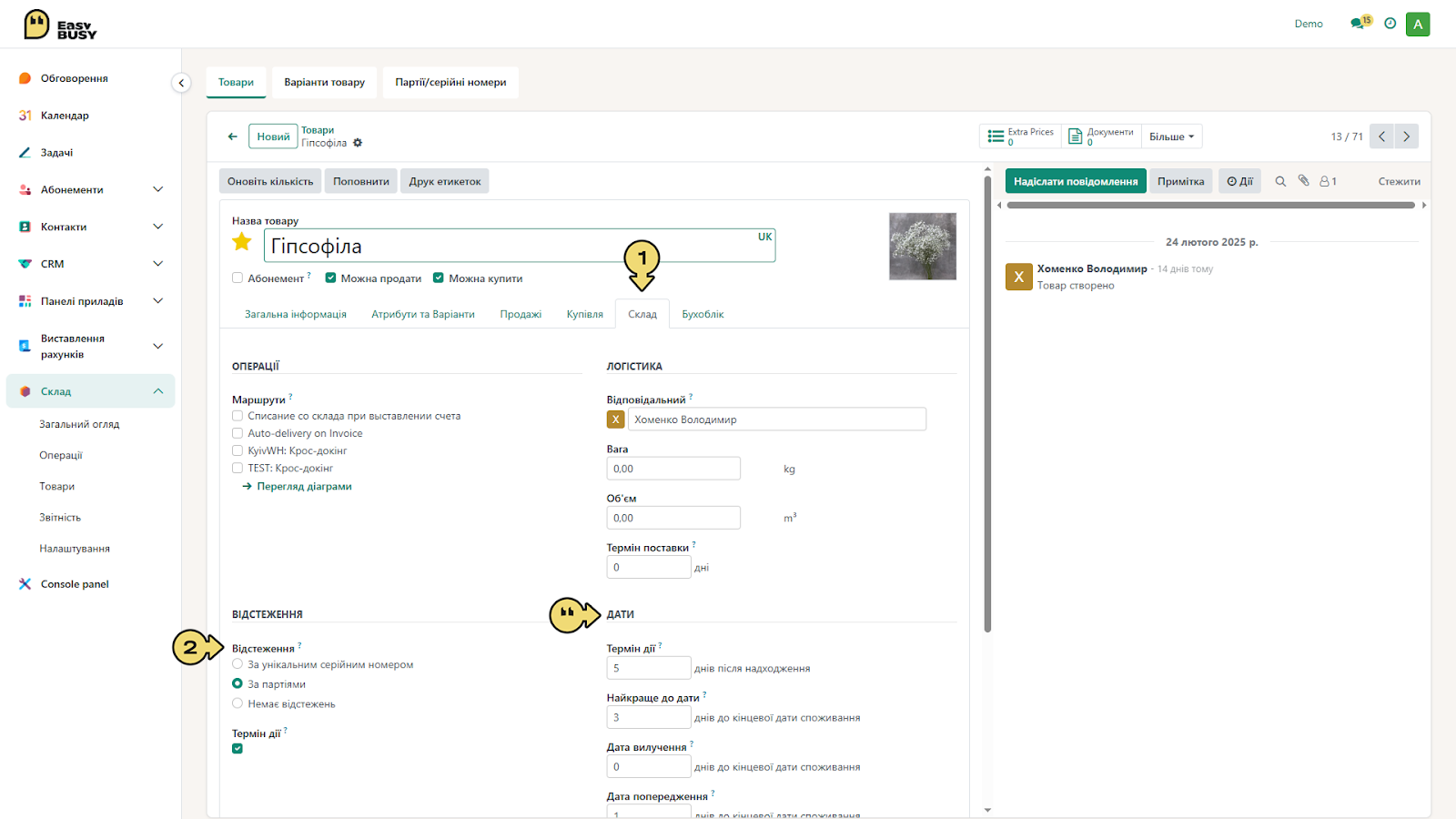Viewport: 1456px width, 819px height.
Task: Open the Продажі tab
Action: [x=521, y=314]
